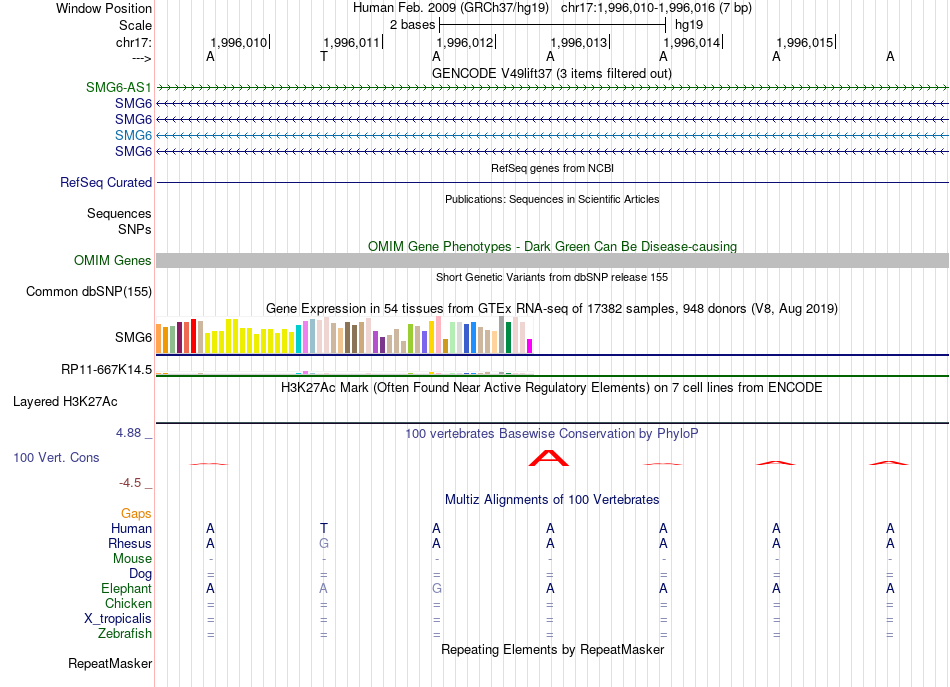
Task: Click the ---> strand direction label
Action: click(142, 58)
